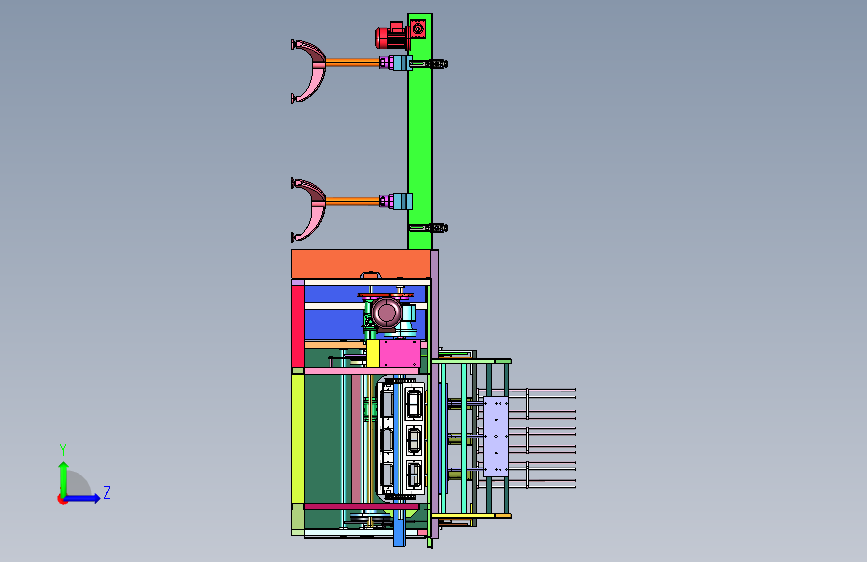Pick the magenta box beside yellow block
This screenshot has height=562, width=867.
click(x=400, y=354)
